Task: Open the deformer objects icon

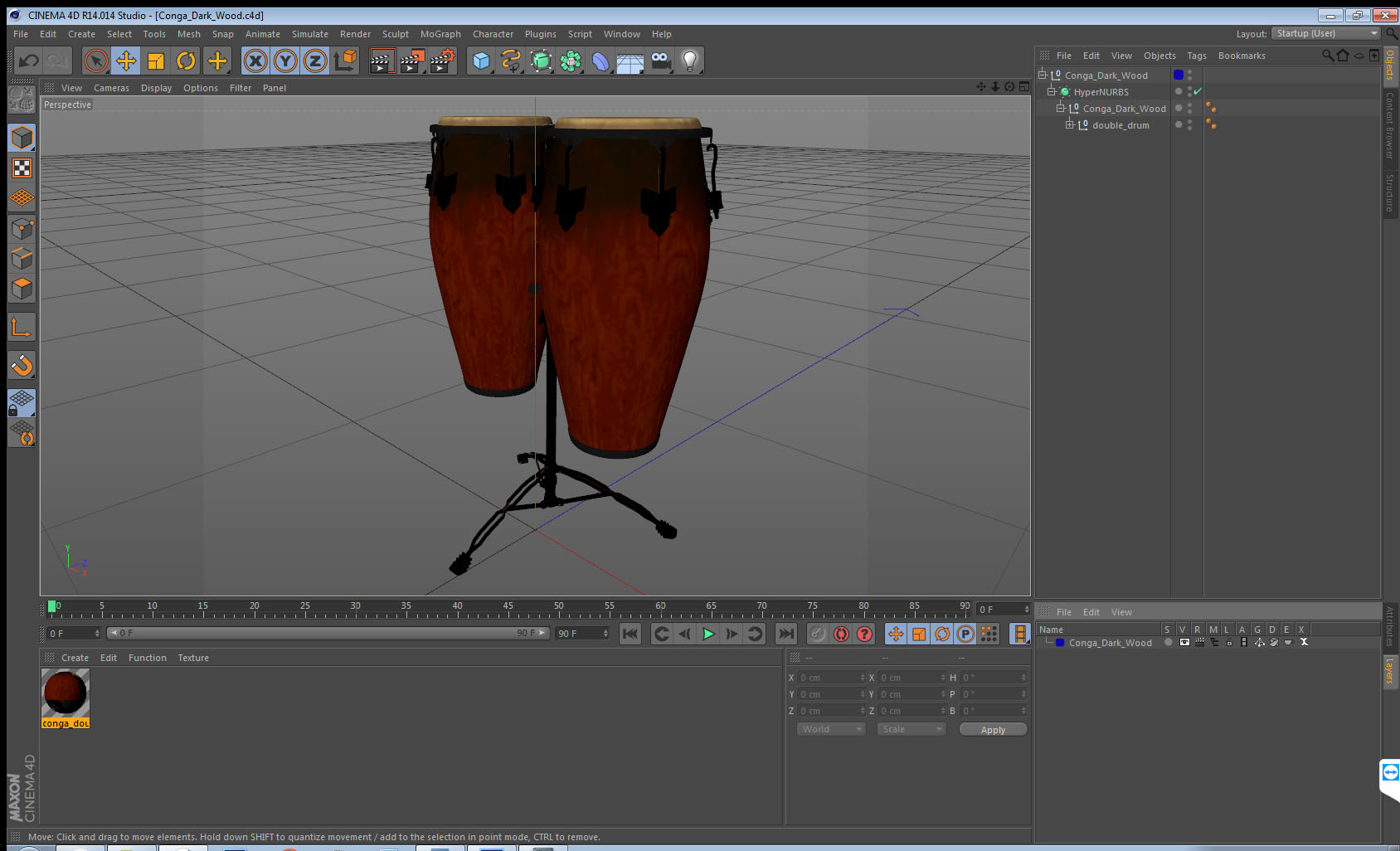Action: click(600, 61)
